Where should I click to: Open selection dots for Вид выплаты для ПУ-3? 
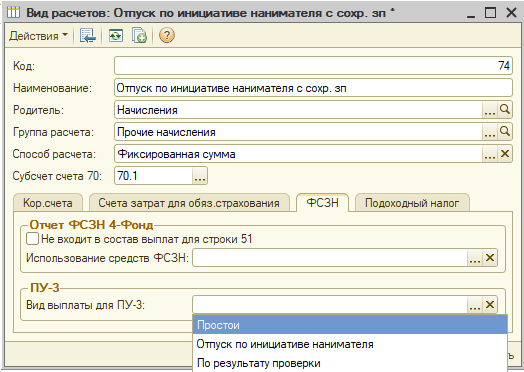475,304
